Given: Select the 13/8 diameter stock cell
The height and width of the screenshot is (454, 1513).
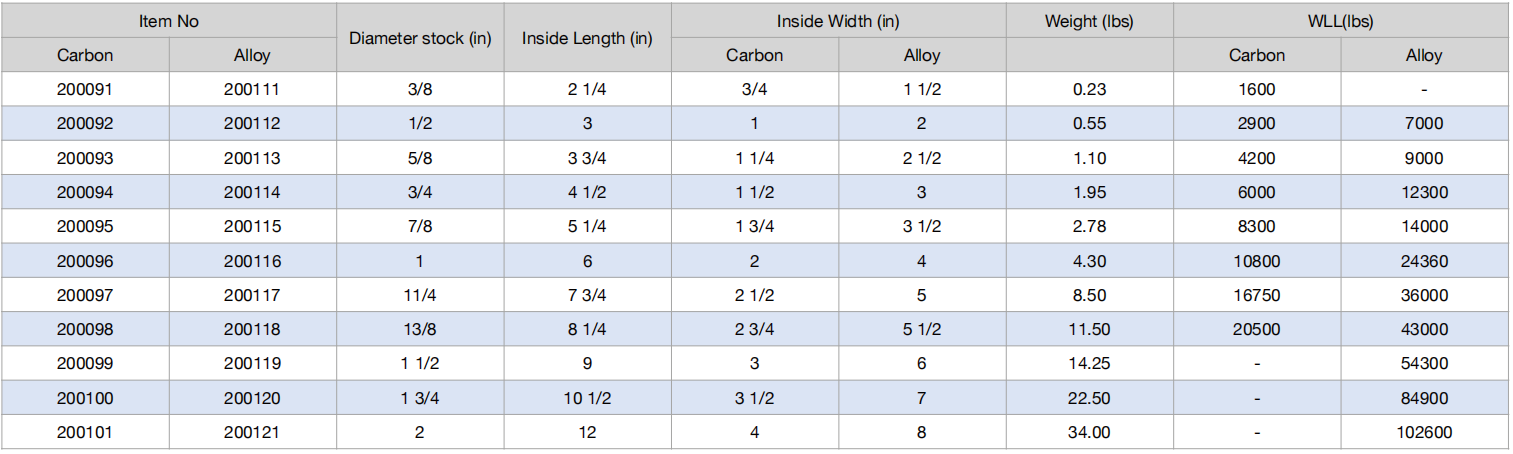Looking at the screenshot, I should coord(420,329).
